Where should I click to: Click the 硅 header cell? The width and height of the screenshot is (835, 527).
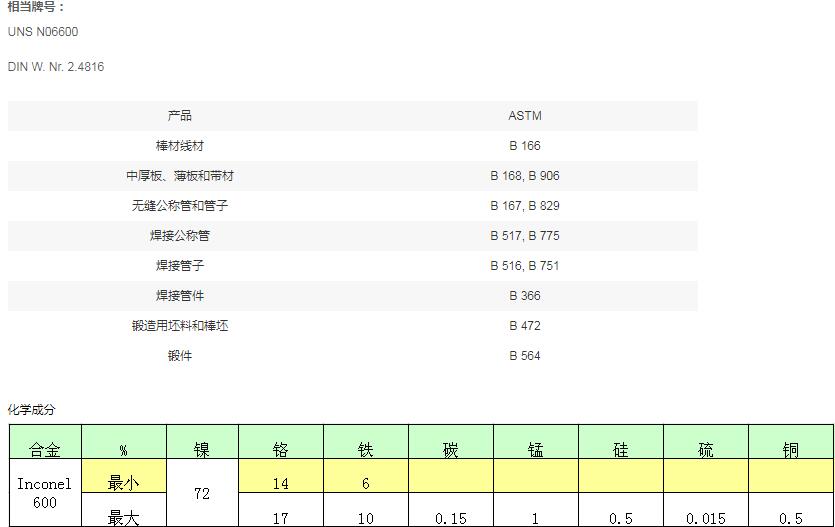[x=621, y=442]
